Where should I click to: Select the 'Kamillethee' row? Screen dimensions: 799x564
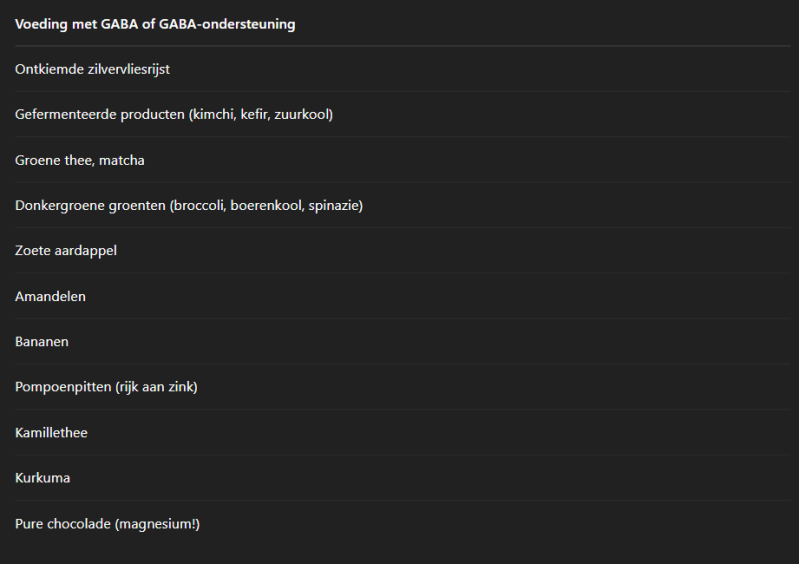(x=51, y=433)
